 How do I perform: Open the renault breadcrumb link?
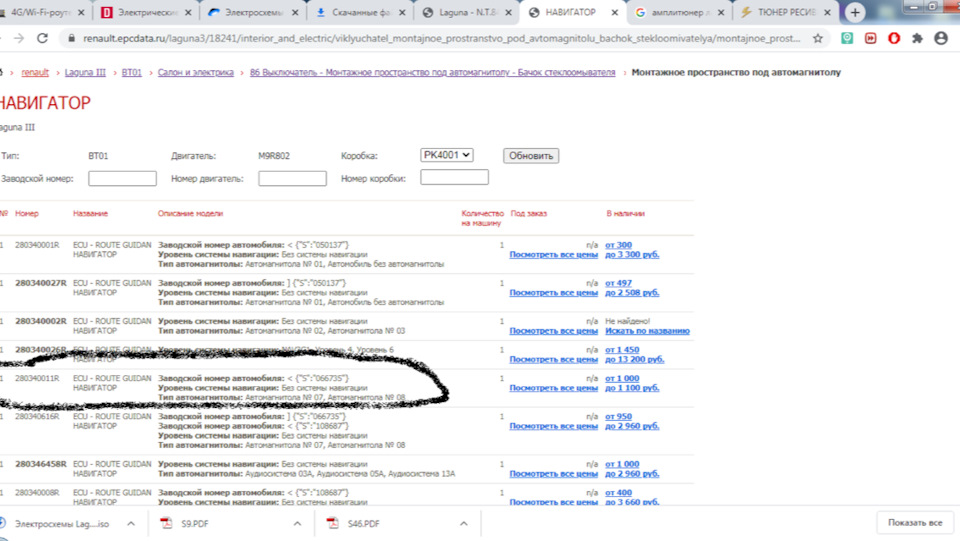tap(35, 72)
